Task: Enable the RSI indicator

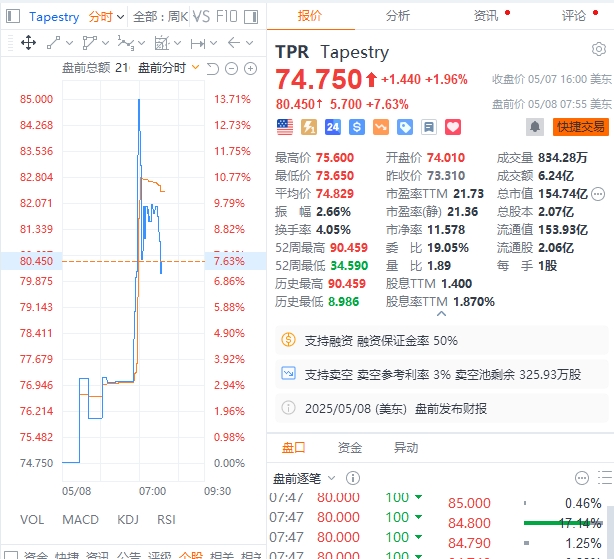Action: point(166,519)
